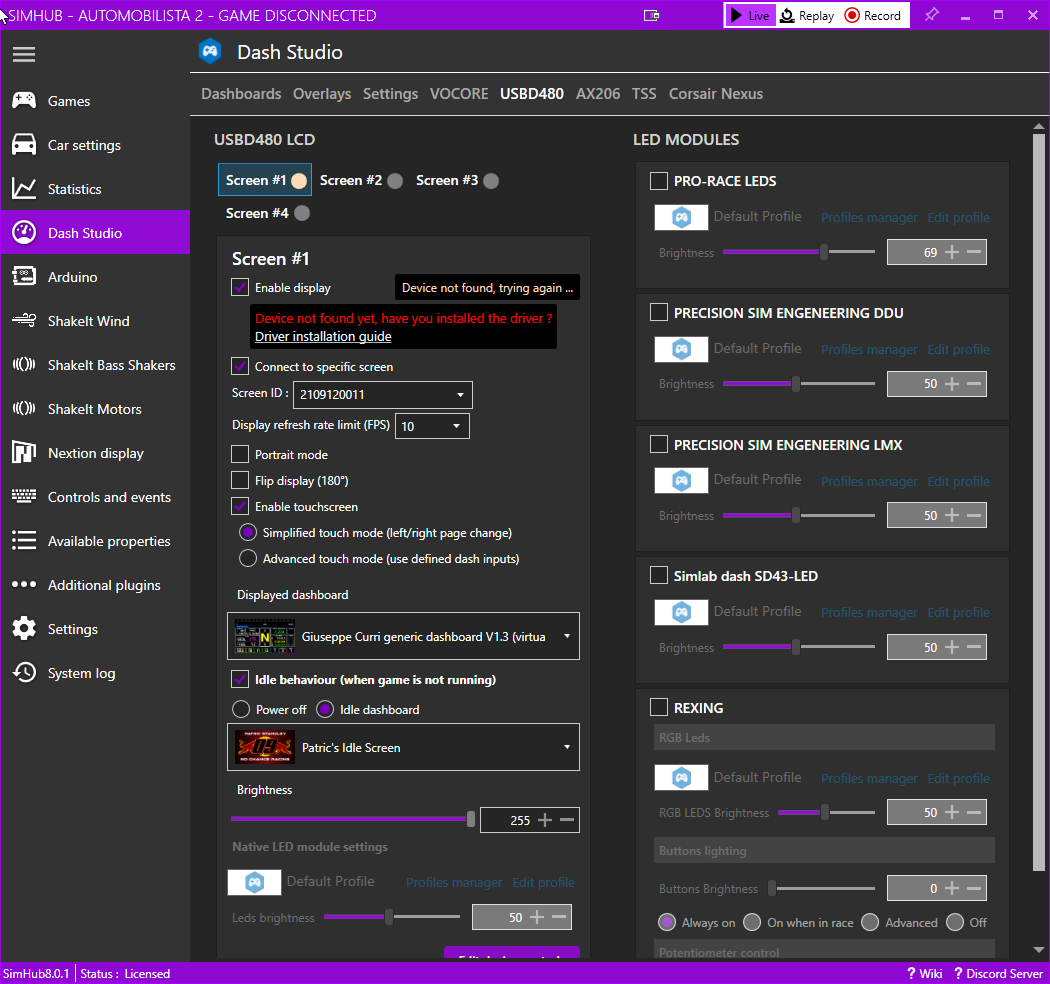Select the Dash Studio gauge icon

[24, 232]
